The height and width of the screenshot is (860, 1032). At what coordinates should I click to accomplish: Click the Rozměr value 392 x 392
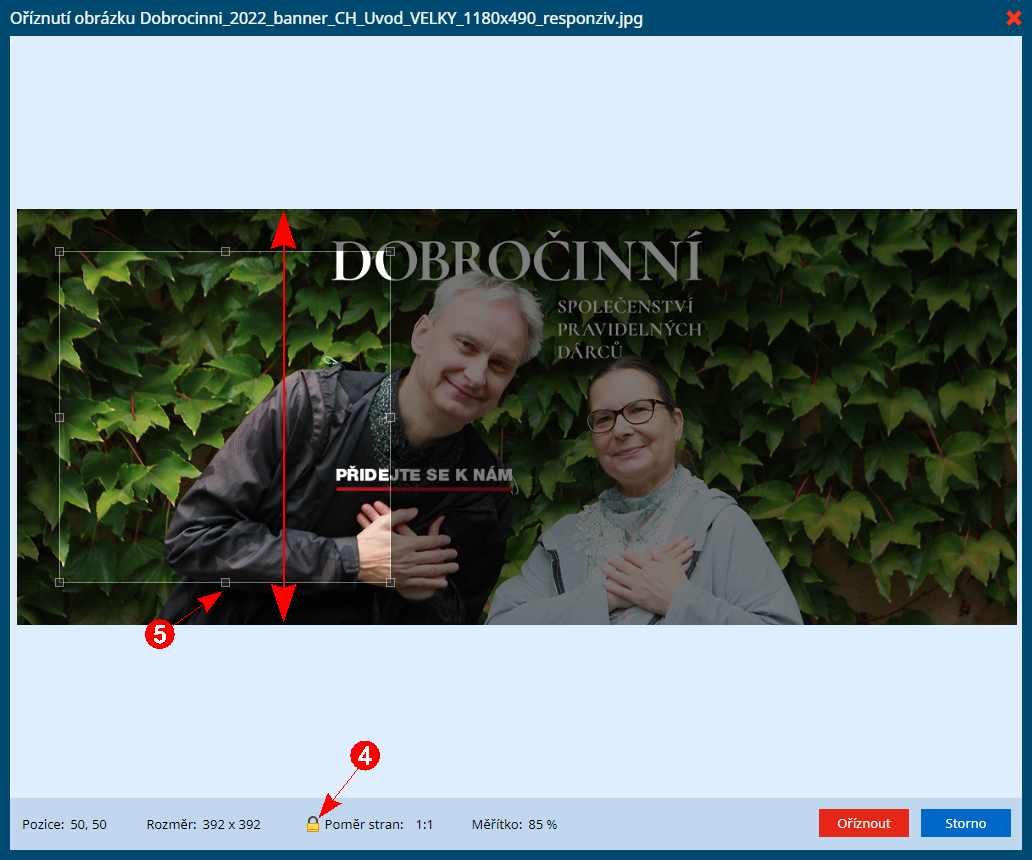tap(231, 824)
